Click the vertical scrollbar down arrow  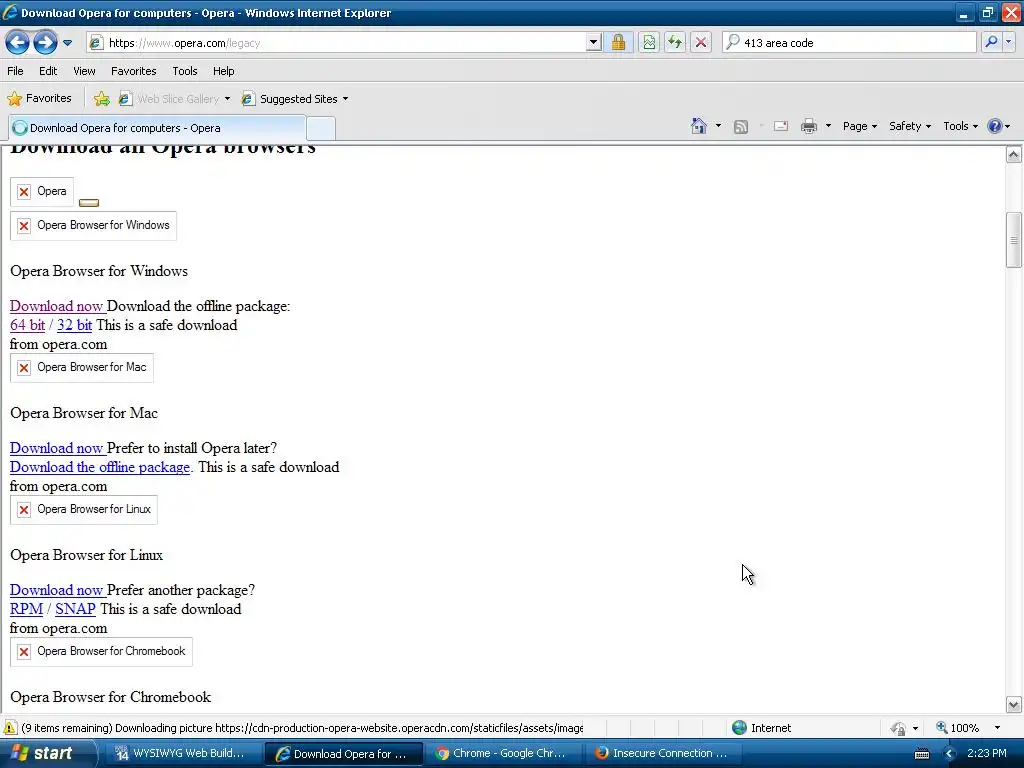pos(1014,705)
